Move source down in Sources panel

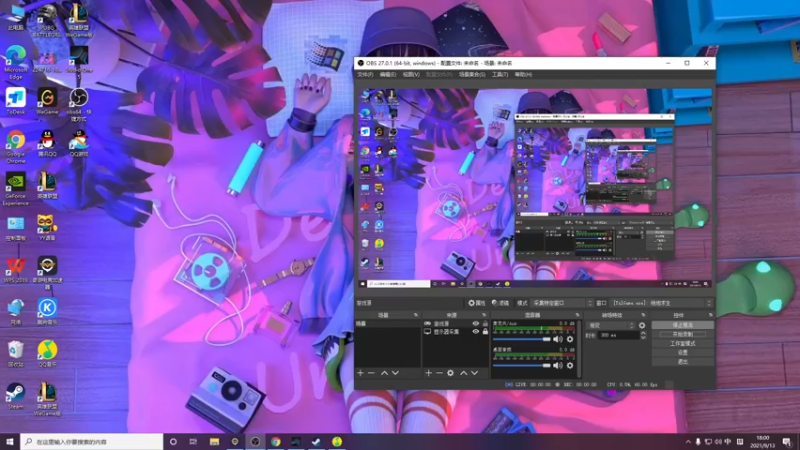(474, 373)
